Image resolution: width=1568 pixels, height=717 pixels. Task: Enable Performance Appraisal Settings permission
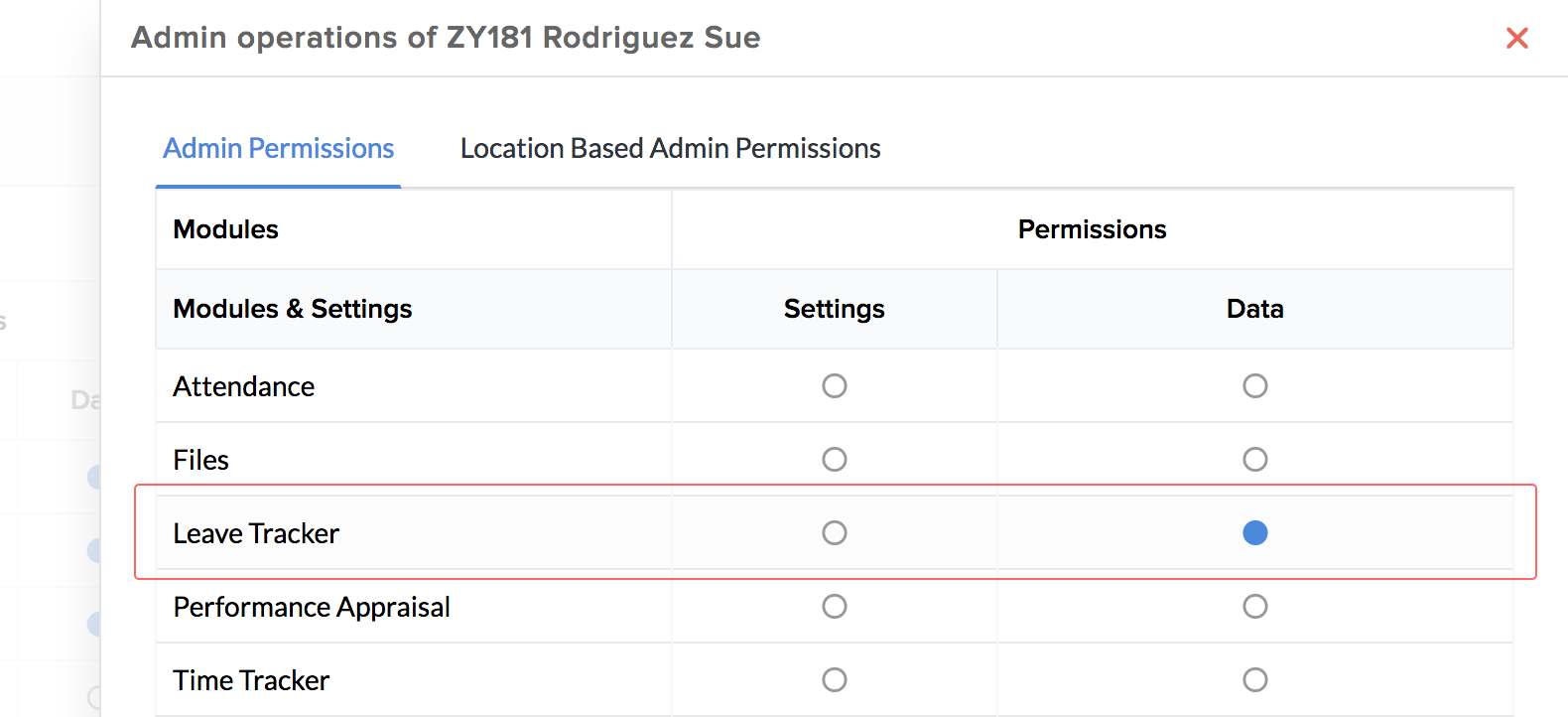point(835,607)
